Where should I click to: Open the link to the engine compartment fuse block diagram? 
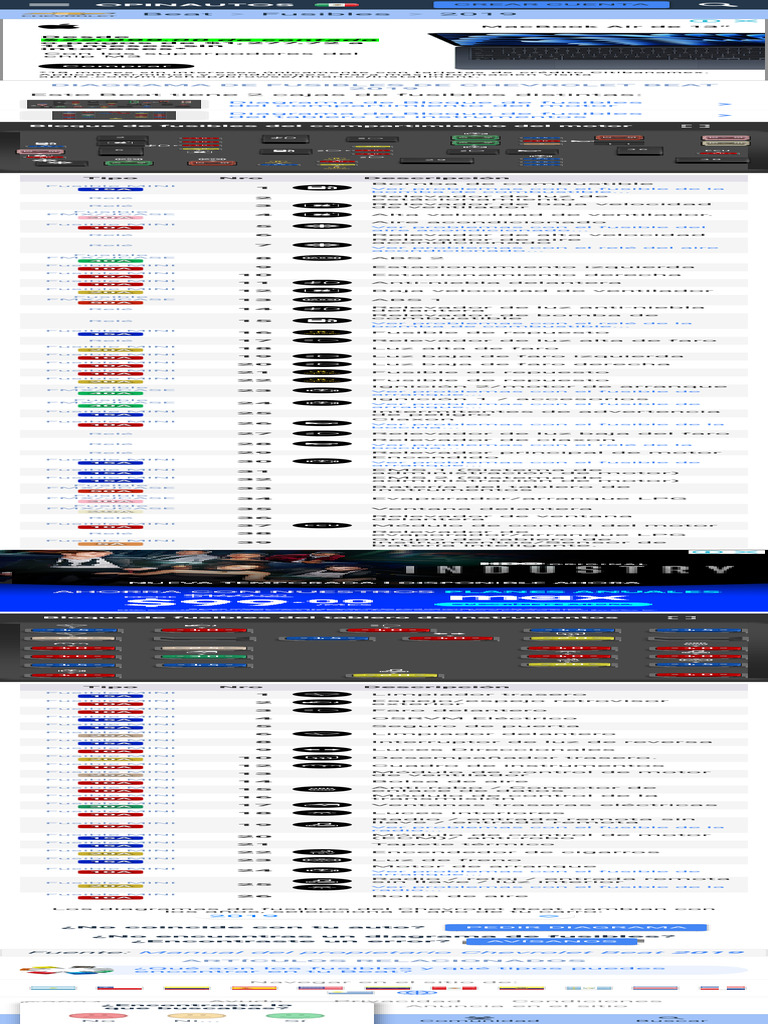(435, 104)
